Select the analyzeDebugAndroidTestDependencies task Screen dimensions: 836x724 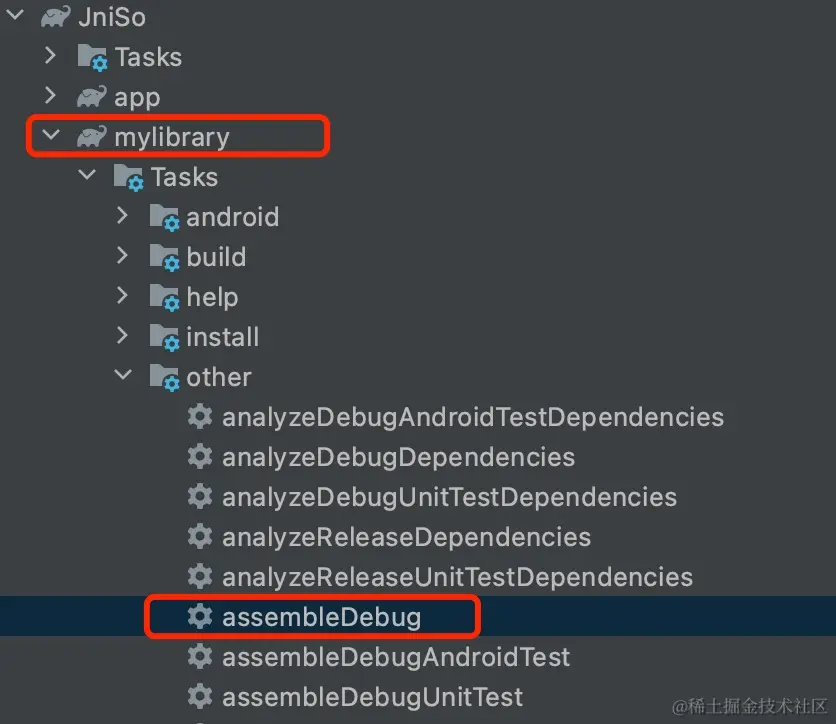pyautogui.click(x=472, y=417)
